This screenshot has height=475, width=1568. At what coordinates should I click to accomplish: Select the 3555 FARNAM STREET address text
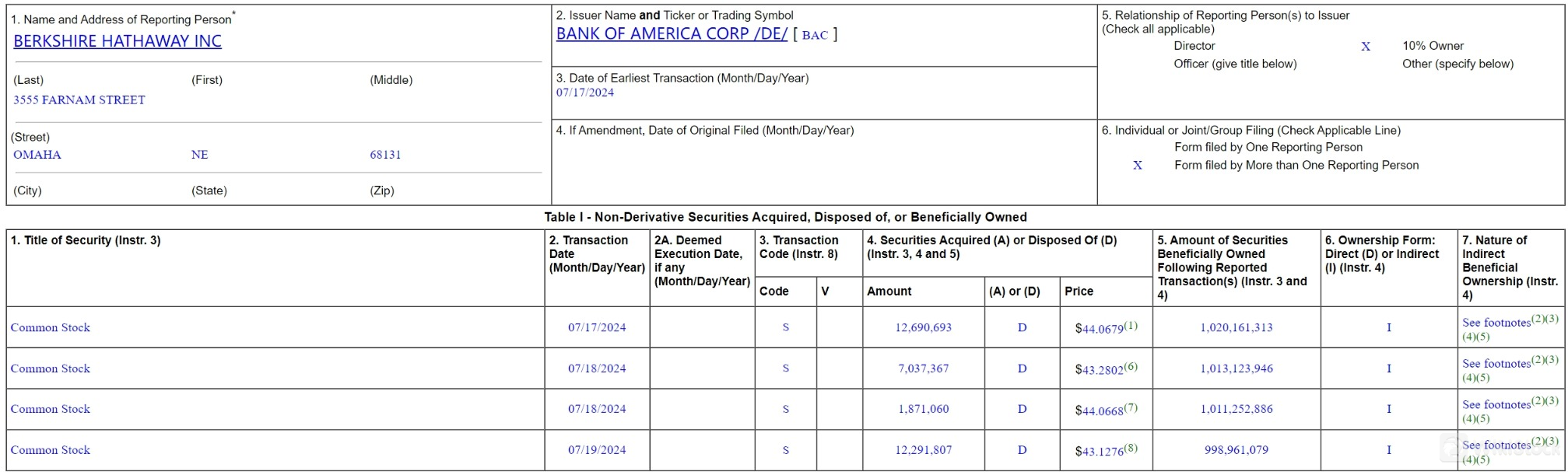(x=79, y=100)
